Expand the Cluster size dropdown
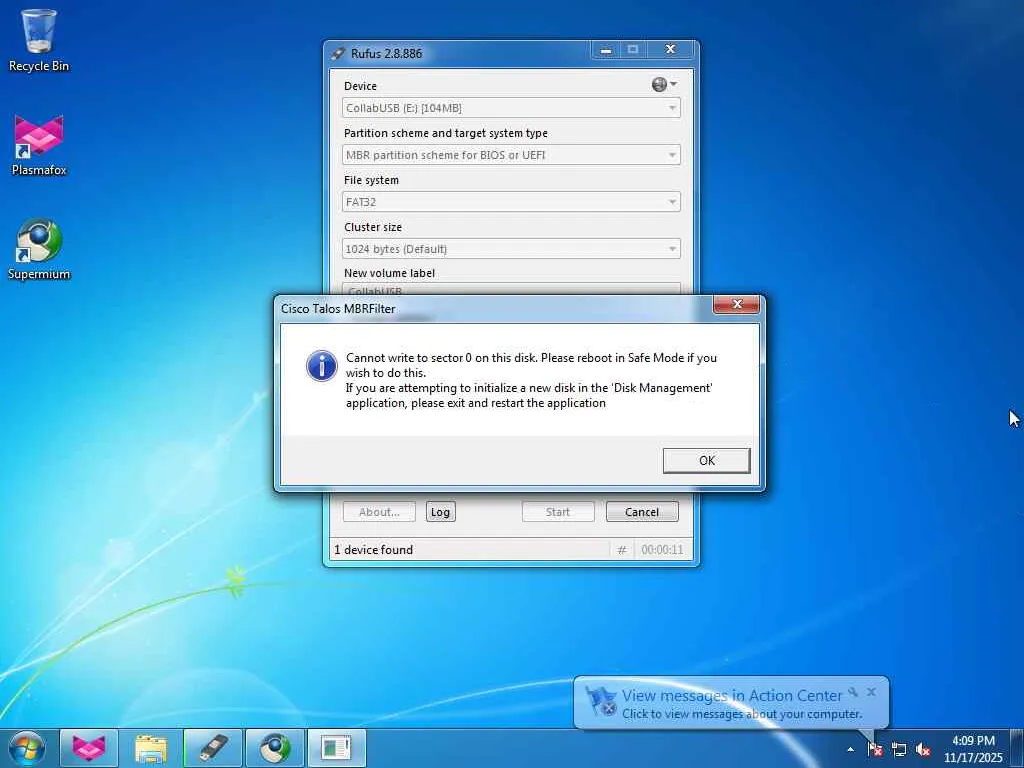Image resolution: width=1024 pixels, height=768 pixels. tap(511, 249)
